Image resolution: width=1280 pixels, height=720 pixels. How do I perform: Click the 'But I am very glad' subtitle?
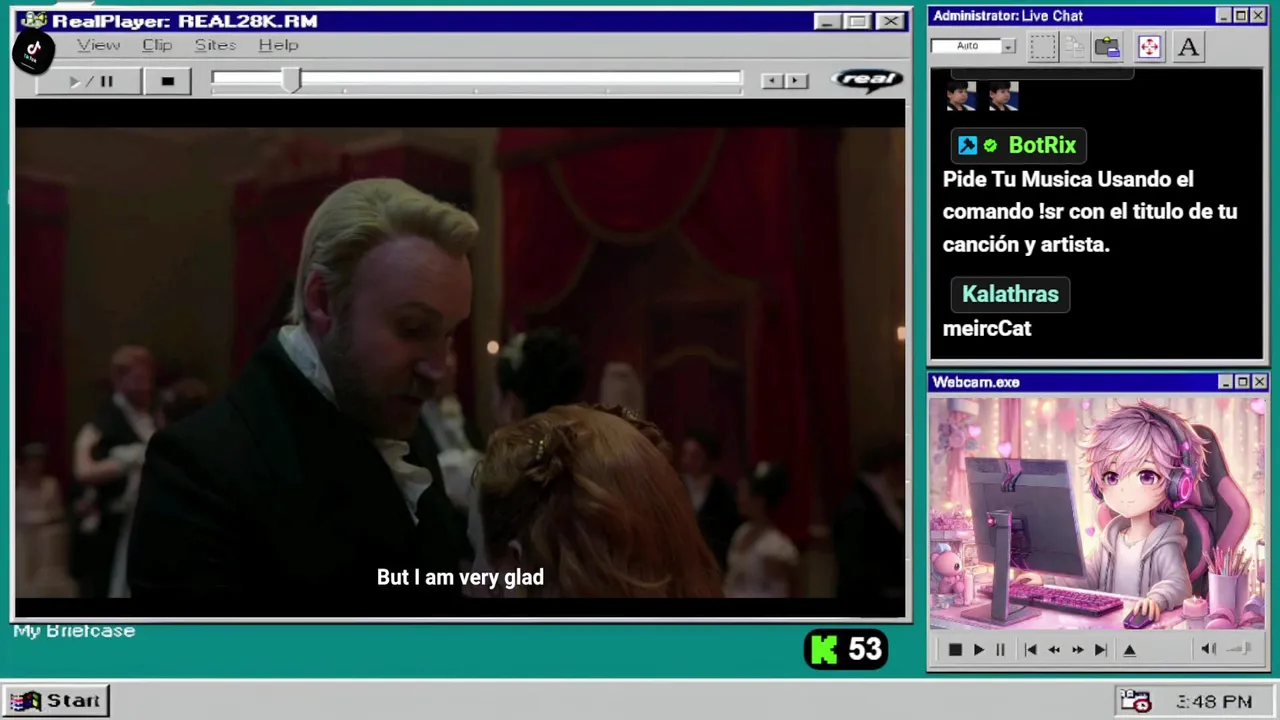[460, 577]
